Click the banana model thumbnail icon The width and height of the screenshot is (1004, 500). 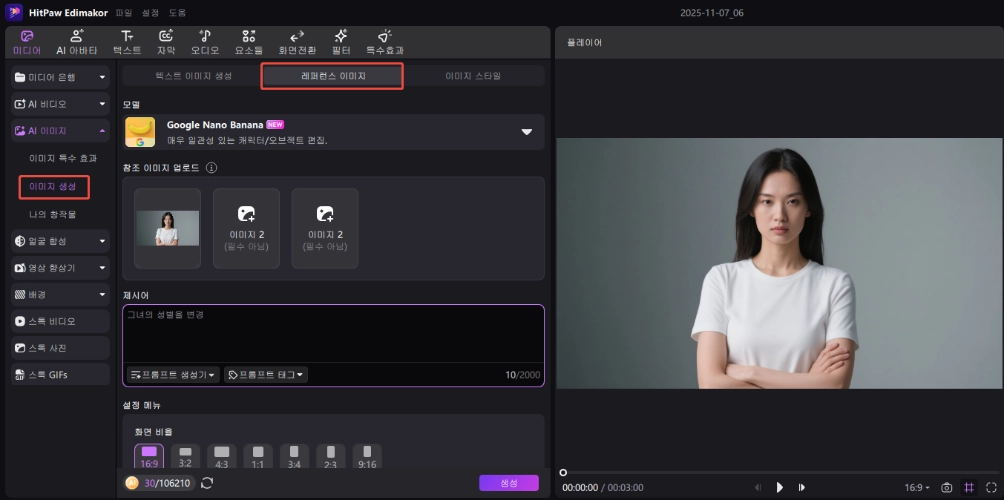[140, 132]
